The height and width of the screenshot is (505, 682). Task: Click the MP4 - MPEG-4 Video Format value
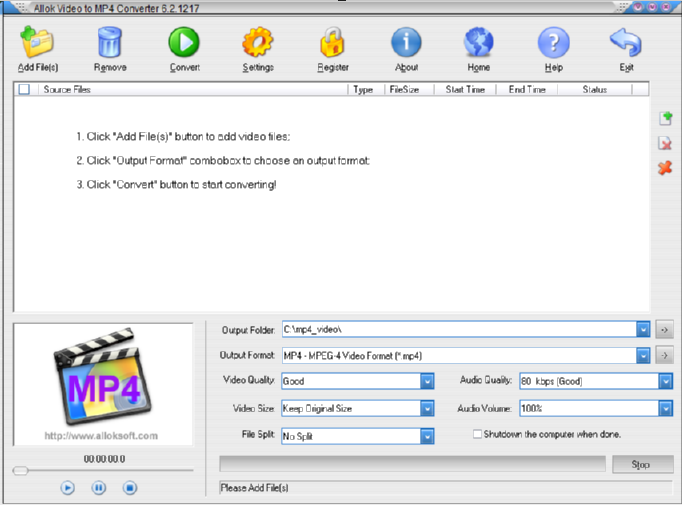coord(353,356)
